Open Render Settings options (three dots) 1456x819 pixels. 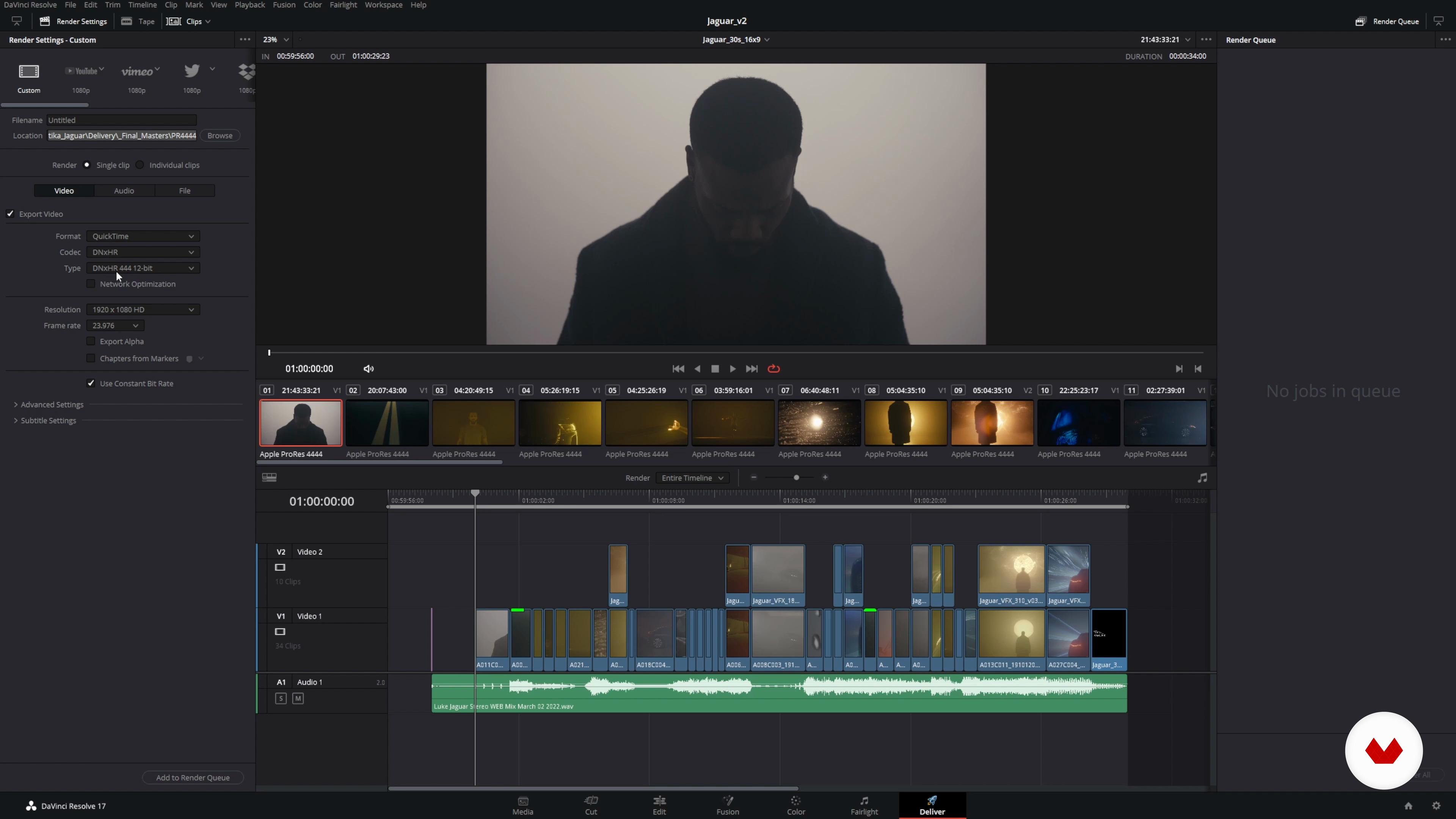(245, 39)
